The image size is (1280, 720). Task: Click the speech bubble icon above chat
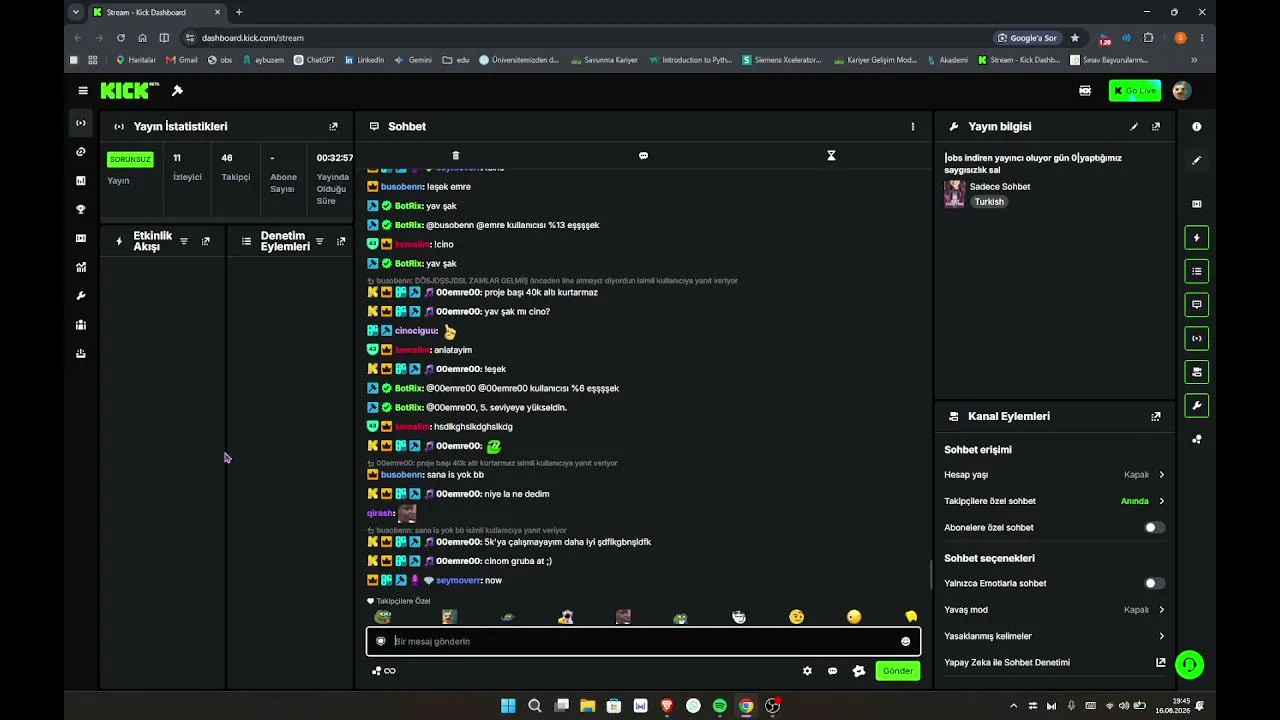coord(643,156)
